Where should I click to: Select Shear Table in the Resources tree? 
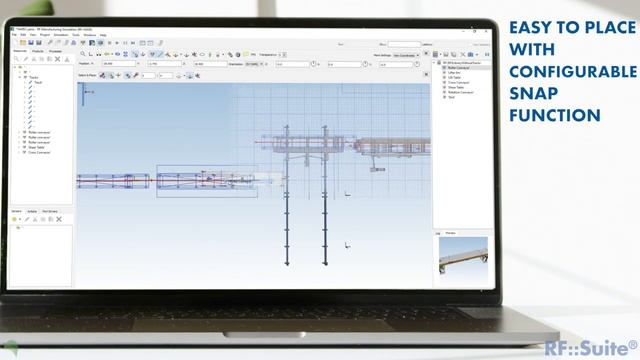click(x=36, y=147)
